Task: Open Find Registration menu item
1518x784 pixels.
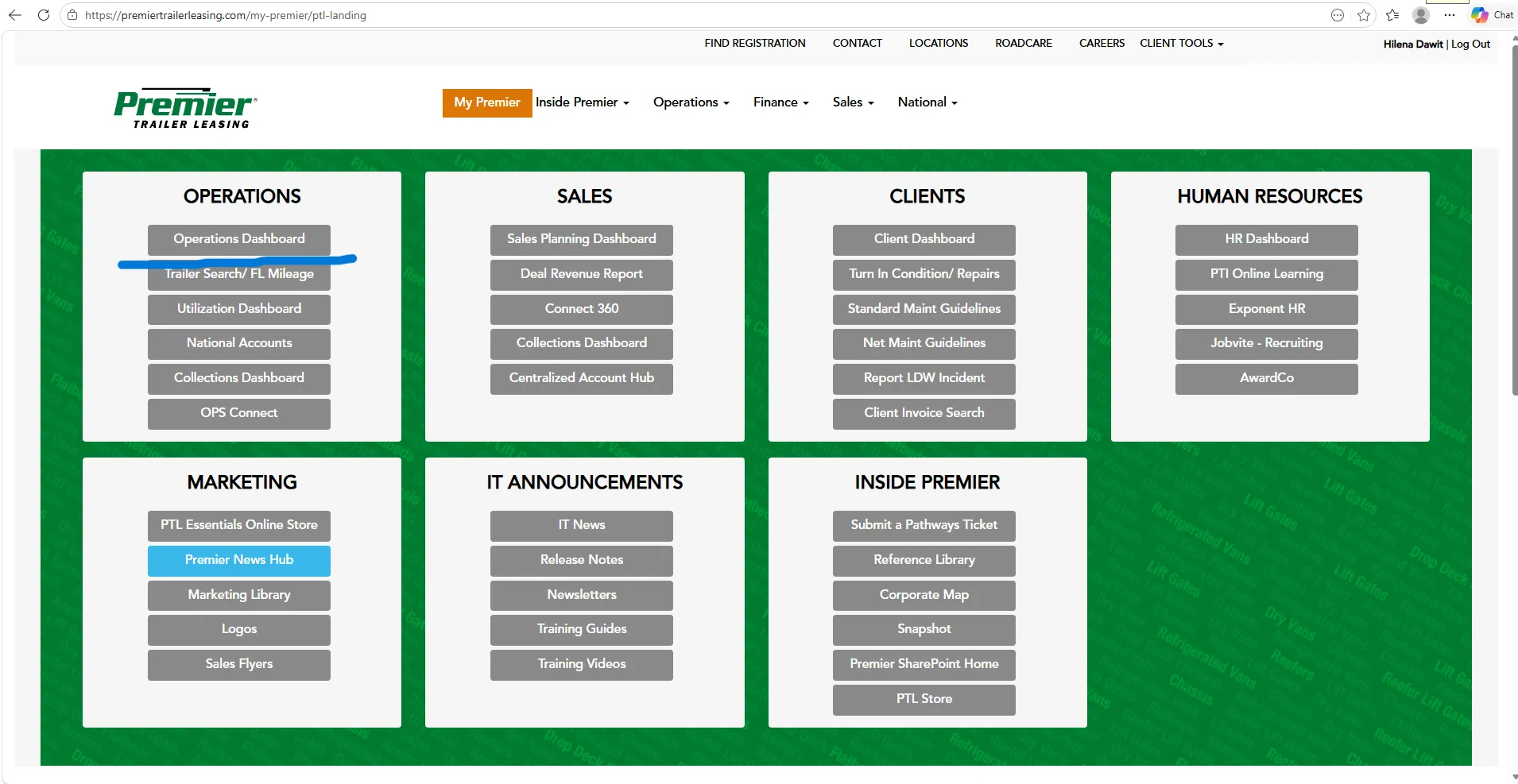Action: tap(755, 43)
